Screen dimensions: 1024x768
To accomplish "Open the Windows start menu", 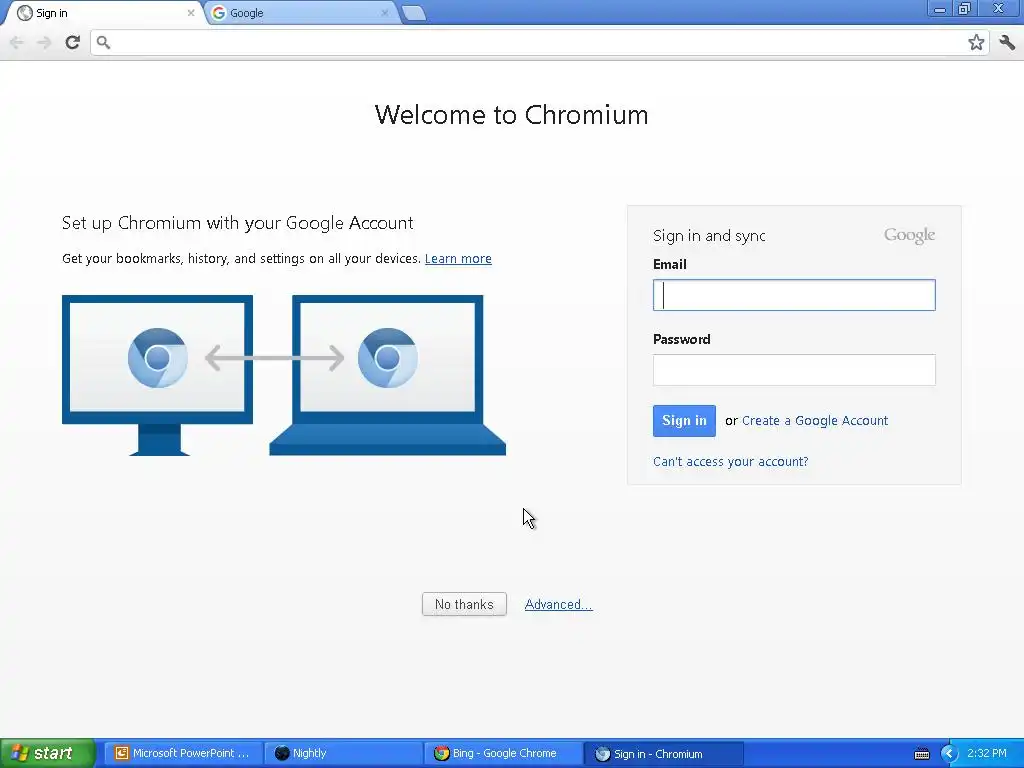I will pyautogui.click(x=48, y=754).
